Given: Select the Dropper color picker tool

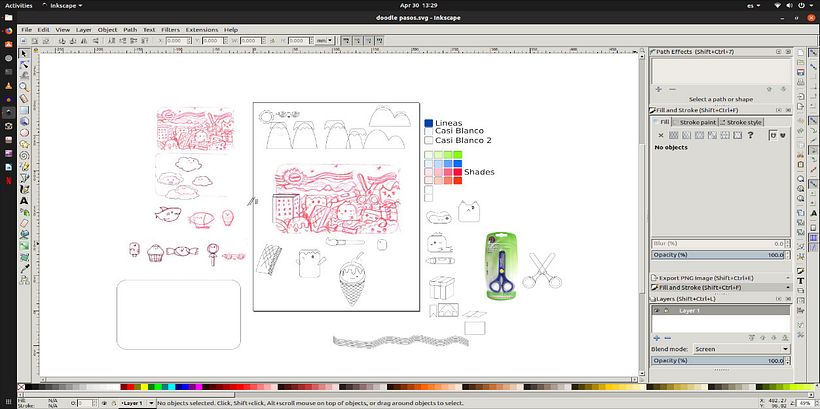Looking at the screenshot, I should point(24,269).
